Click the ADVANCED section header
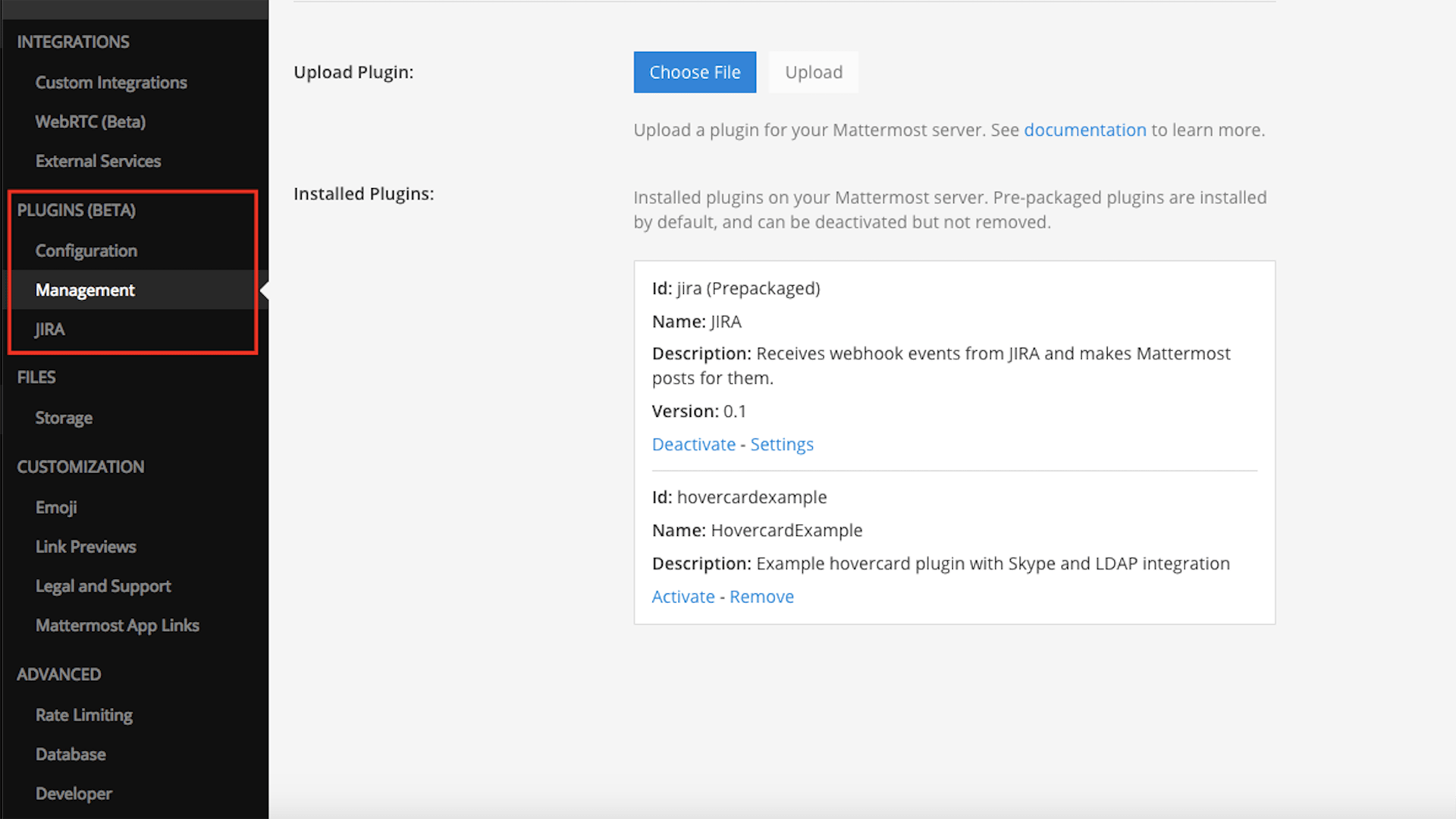 (x=58, y=674)
